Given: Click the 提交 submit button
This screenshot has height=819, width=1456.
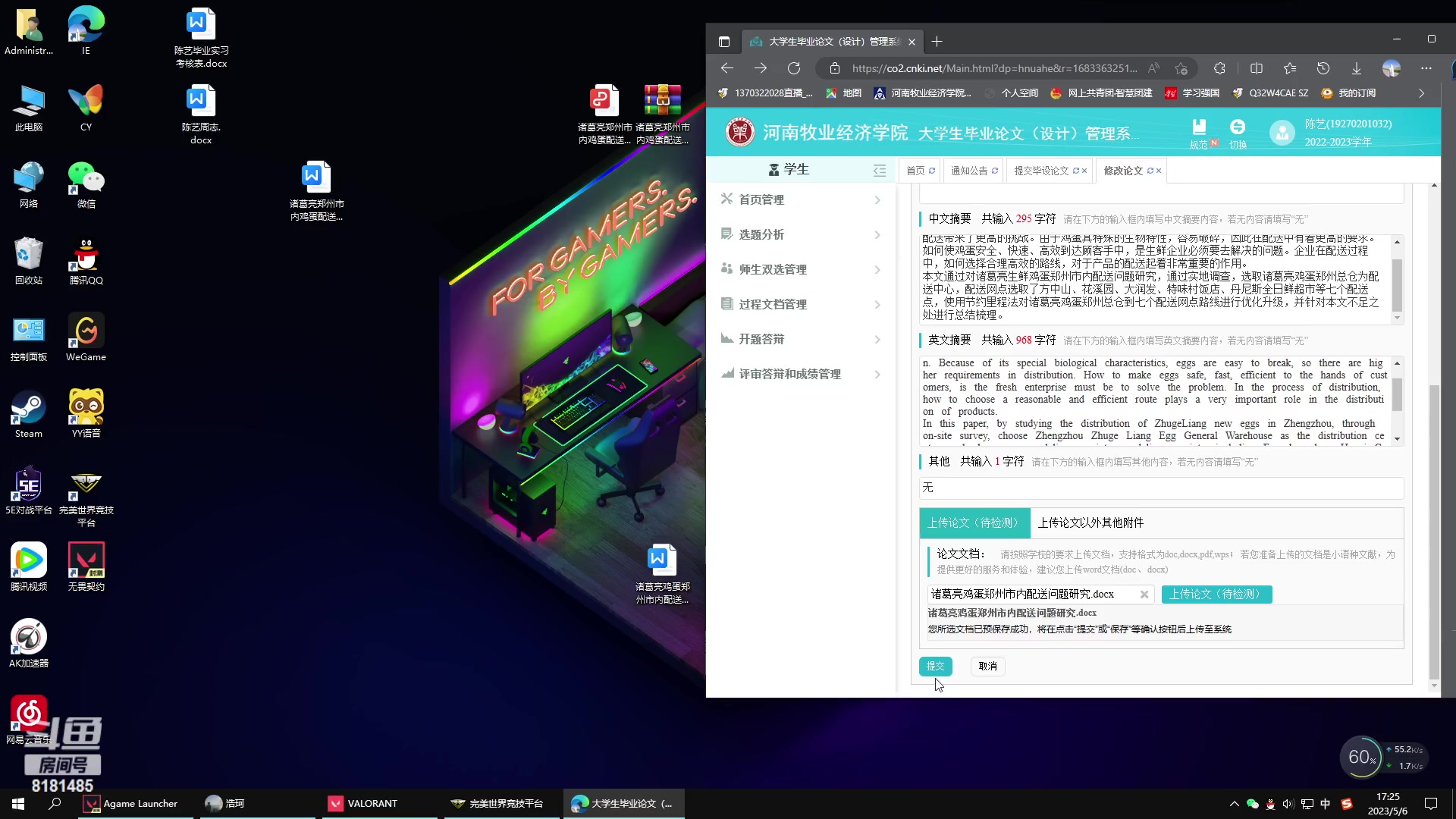Looking at the screenshot, I should pos(935,666).
